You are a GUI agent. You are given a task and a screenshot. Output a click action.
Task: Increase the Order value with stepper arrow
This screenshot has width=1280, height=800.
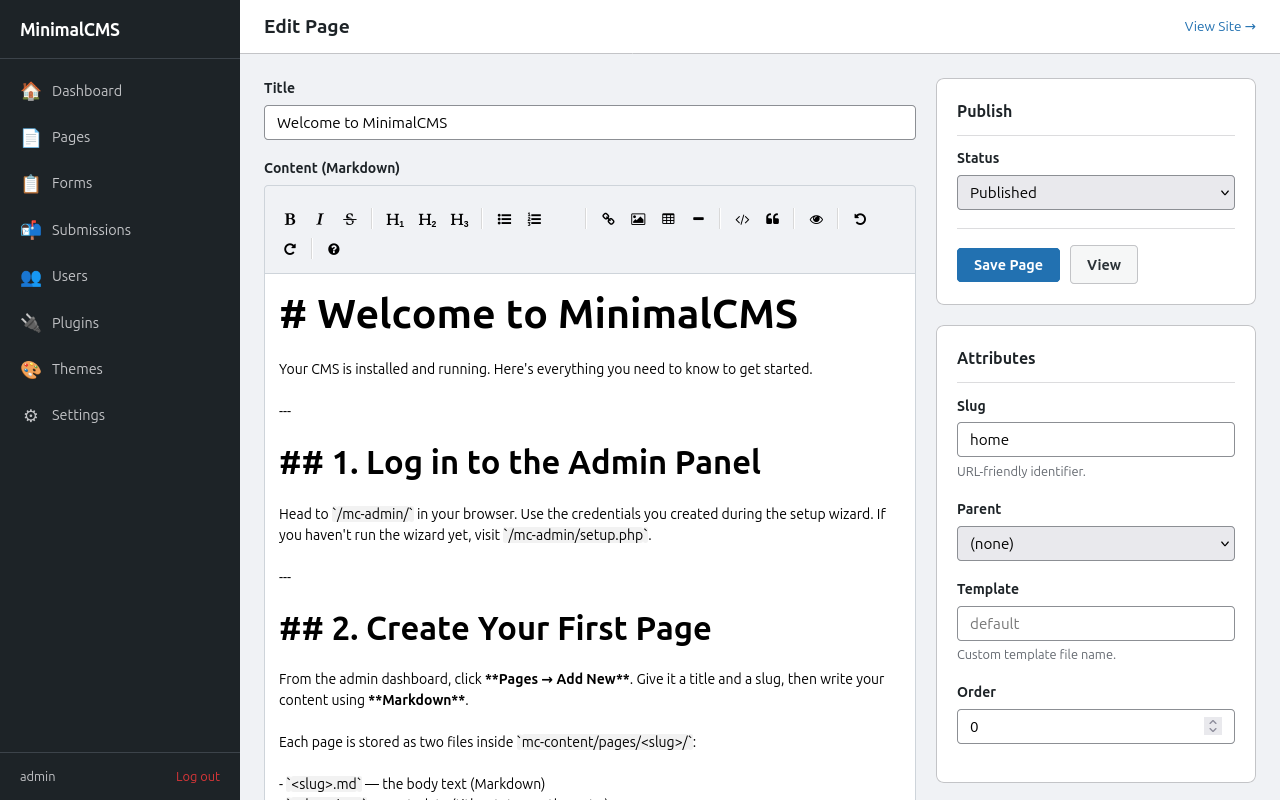tap(1213, 721)
